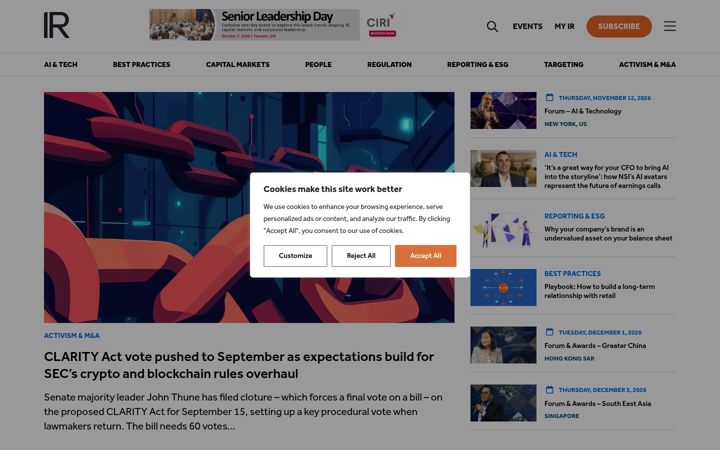Image resolution: width=720 pixels, height=450 pixels.
Task: Open Playbook retail relationship article thumbnail
Action: pyautogui.click(x=503, y=287)
